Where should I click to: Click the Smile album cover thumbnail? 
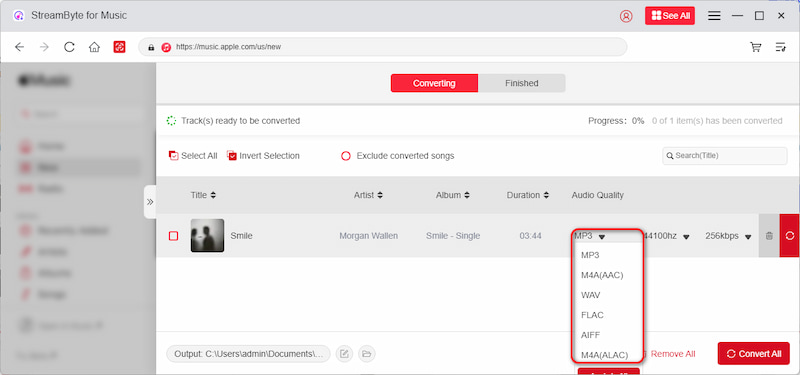(x=207, y=235)
